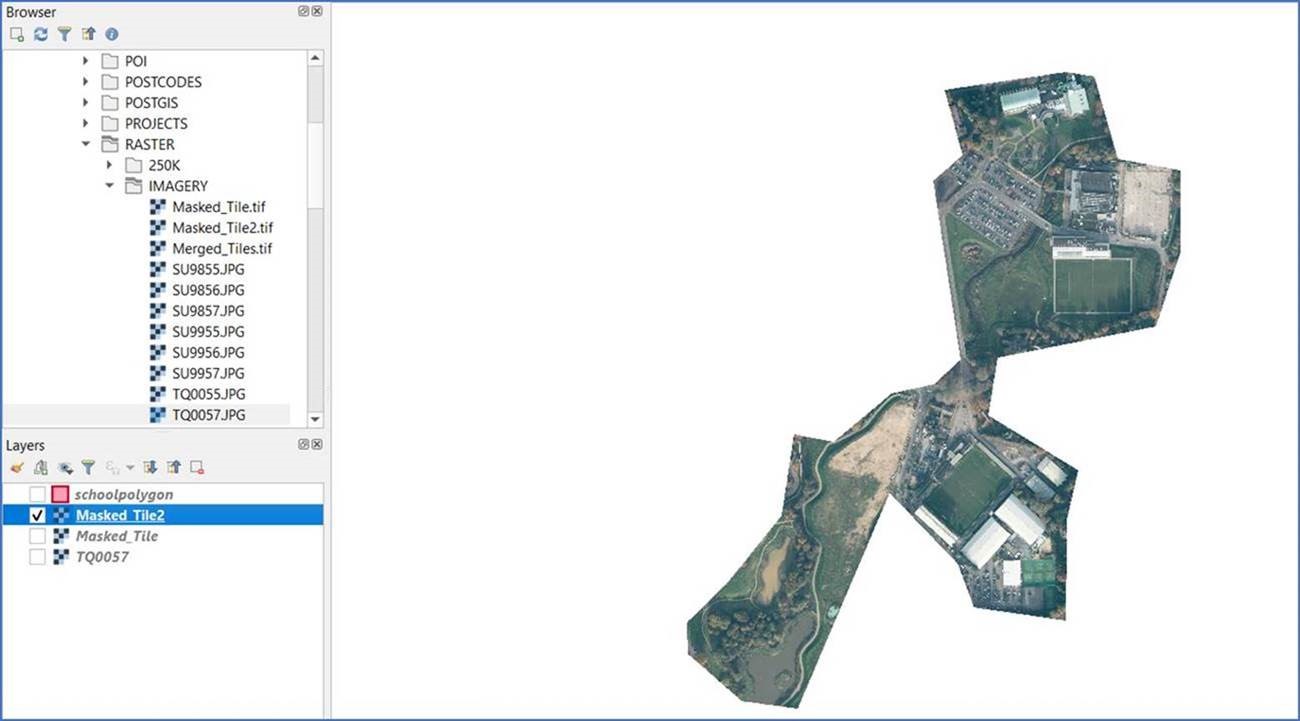The width and height of the screenshot is (1300, 721).
Task: Click the Filter Browser funnel icon
Action: click(x=64, y=33)
